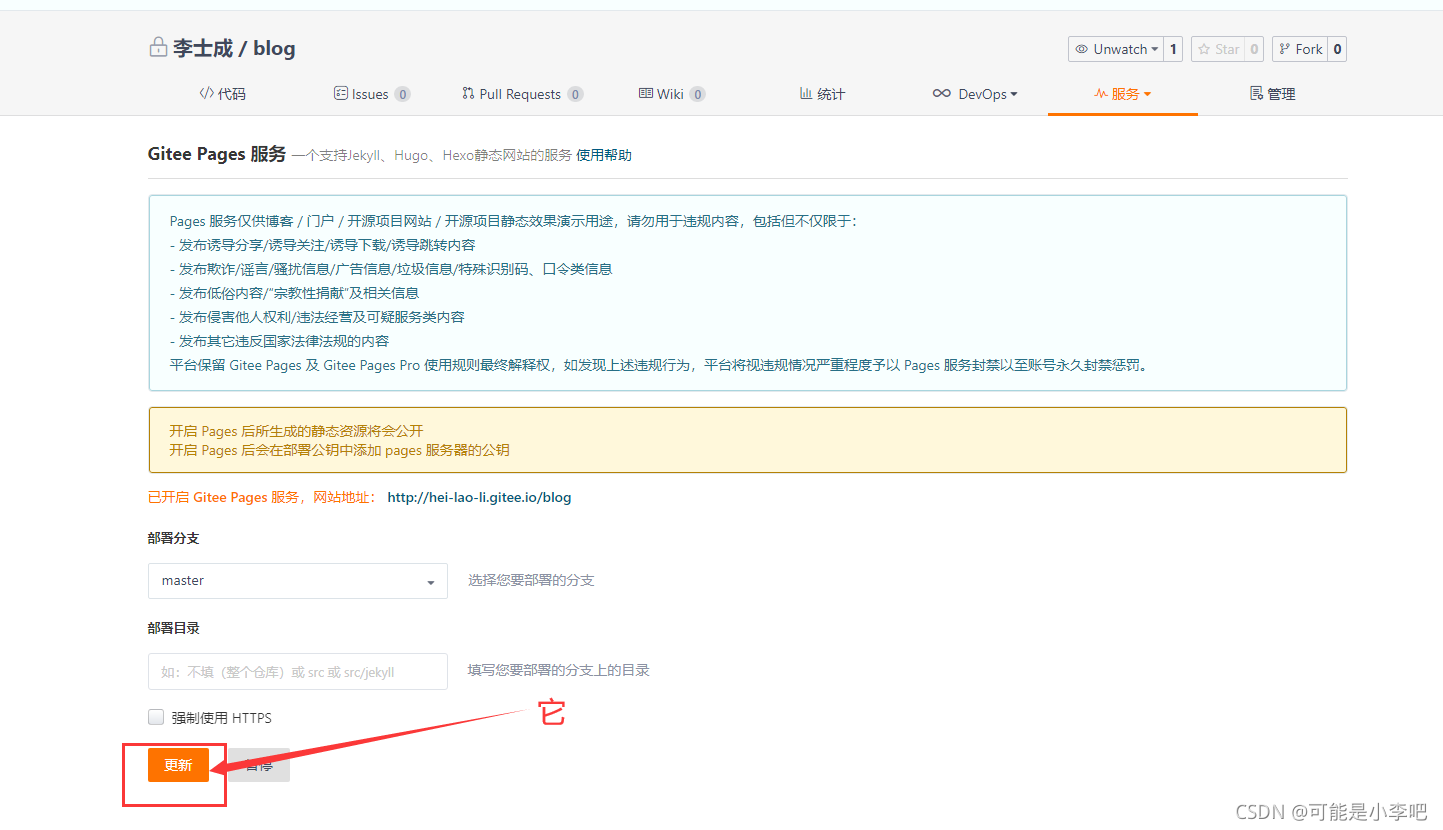
Task: Open the 使用帮助 help link
Action: [604, 155]
